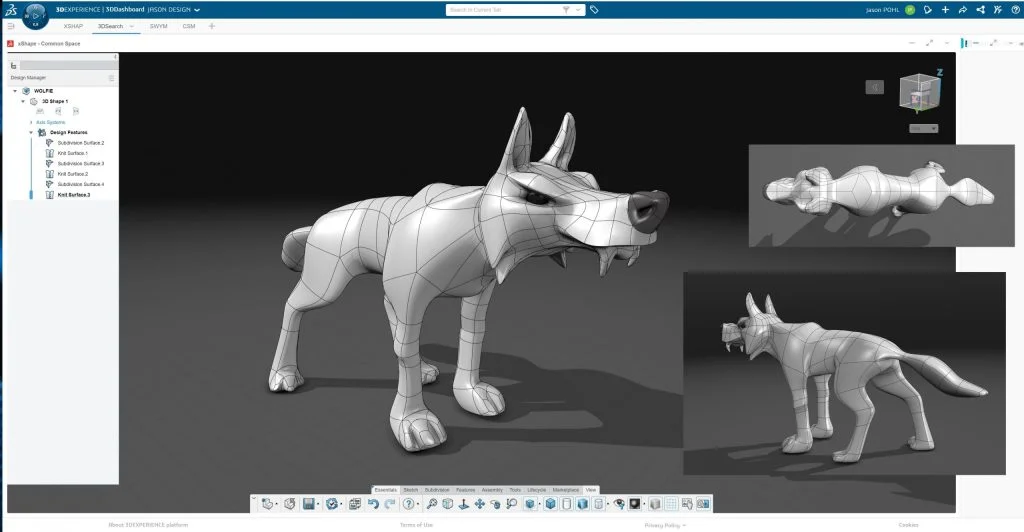Image resolution: width=1024 pixels, height=532 pixels.
Task: Click the Save icon in bottom toolbar
Action: pyautogui.click(x=308, y=504)
